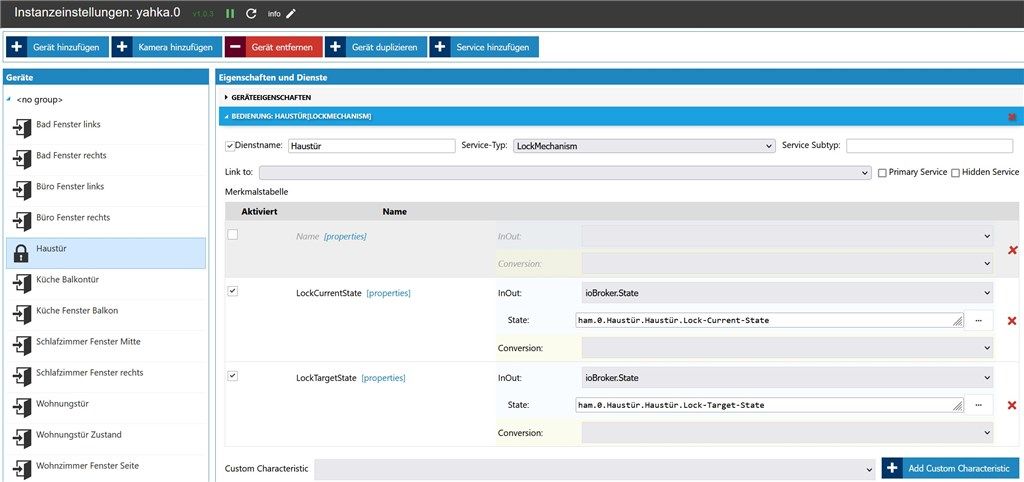Click Kamera hinzufügen button
1024x482 pixels.
pos(167,47)
